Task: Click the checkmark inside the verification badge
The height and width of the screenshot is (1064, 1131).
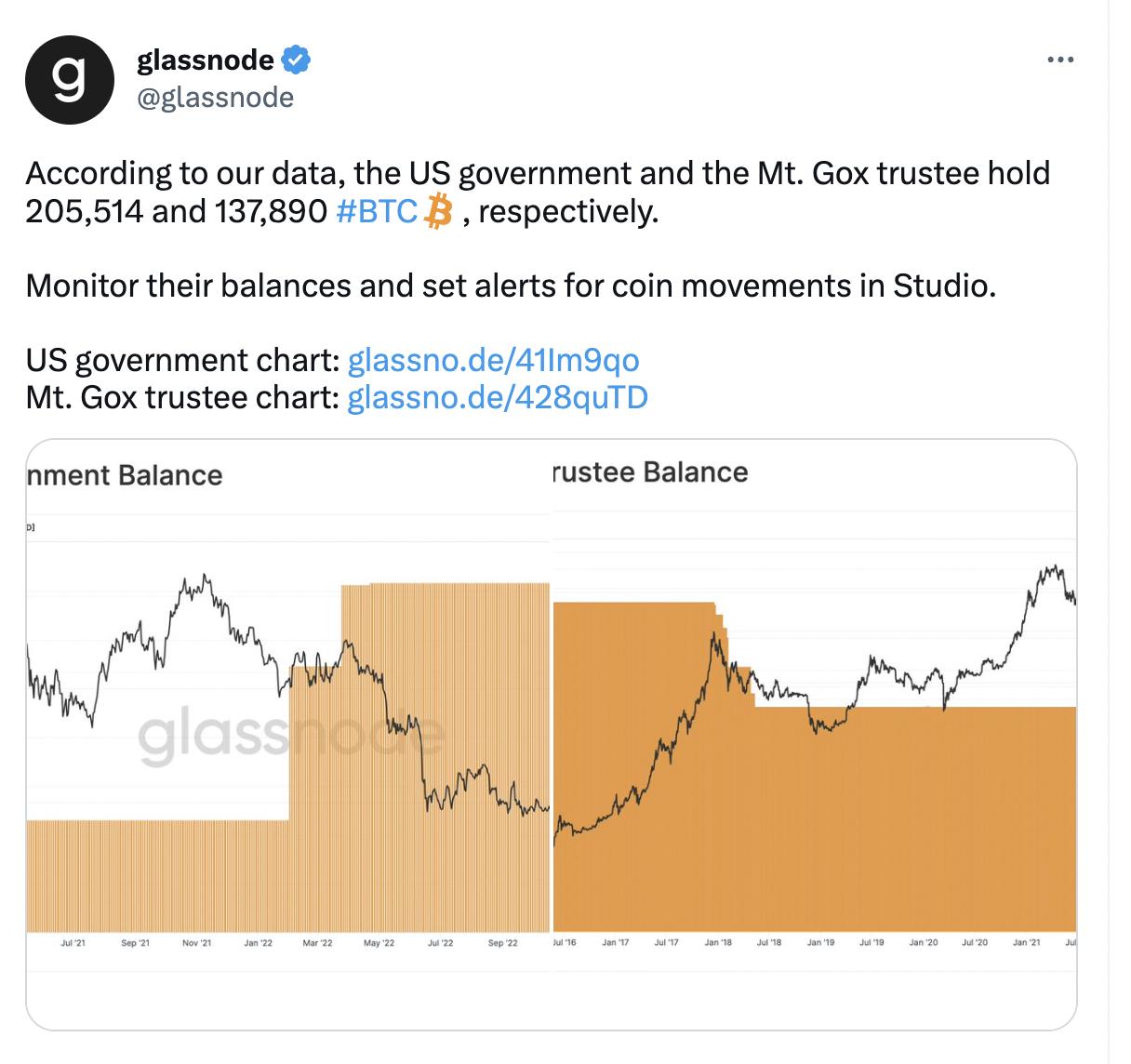Action: tap(294, 59)
